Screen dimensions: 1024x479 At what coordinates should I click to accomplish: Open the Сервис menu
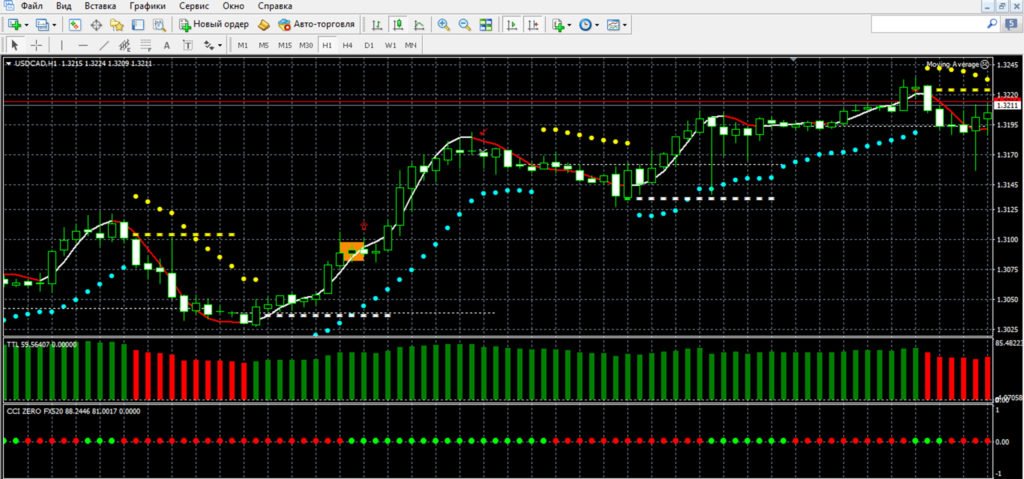pyautogui.click(x=193, y=6)
